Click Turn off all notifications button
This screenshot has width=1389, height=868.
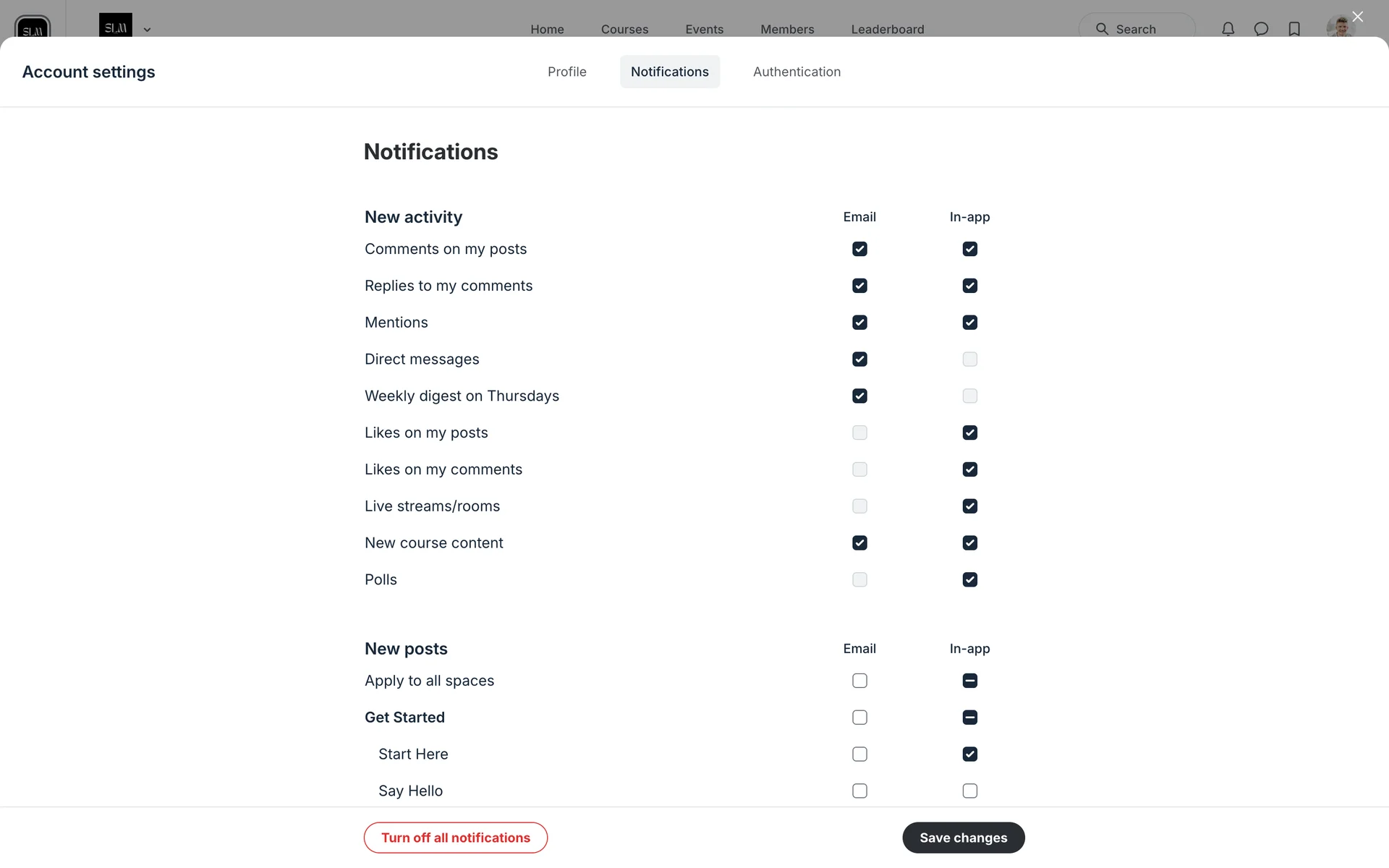pos(455,838)
